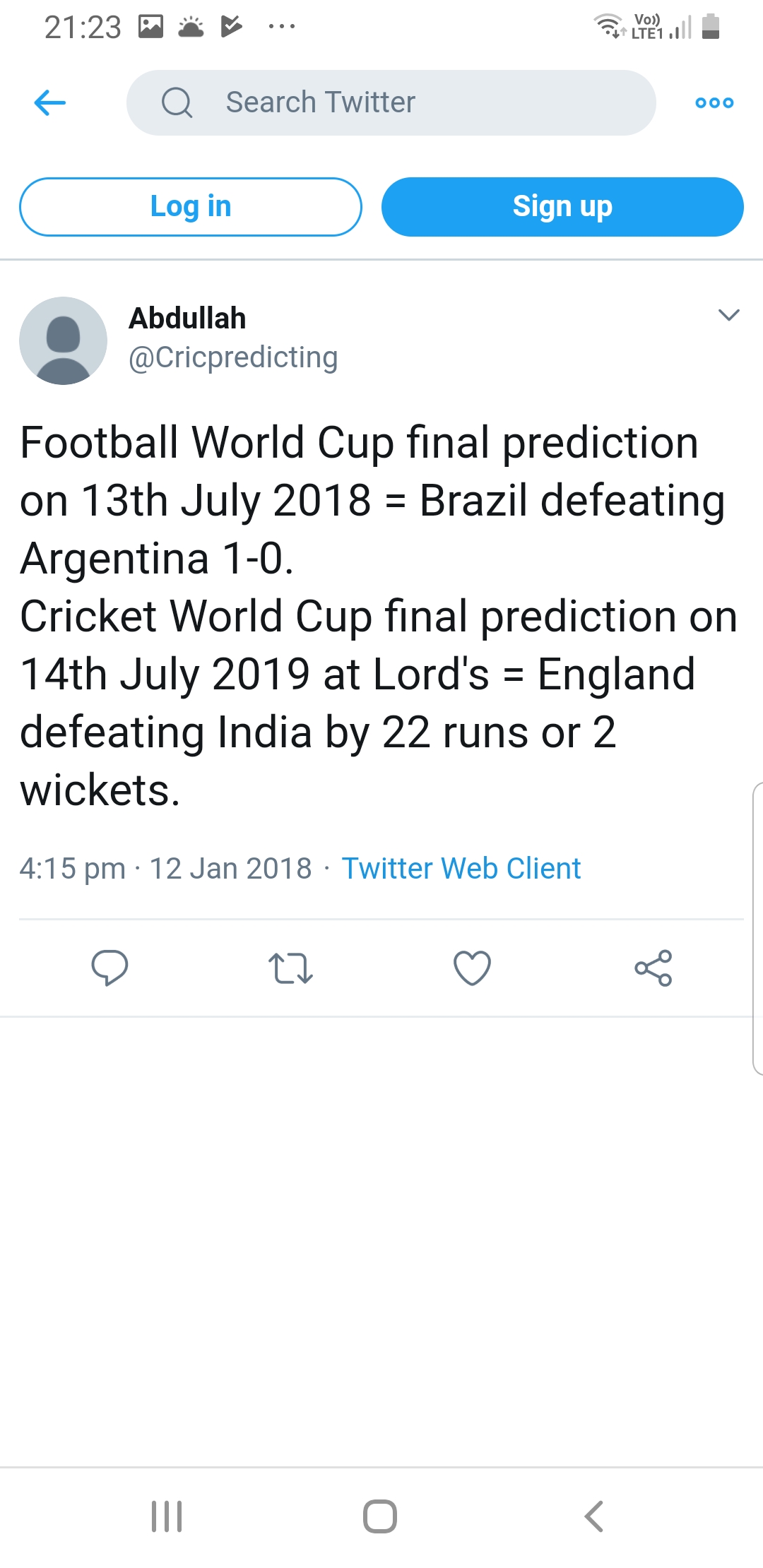Screen dimensions: 763x1568
Task: Tap Android home button
Action: 380,1516
